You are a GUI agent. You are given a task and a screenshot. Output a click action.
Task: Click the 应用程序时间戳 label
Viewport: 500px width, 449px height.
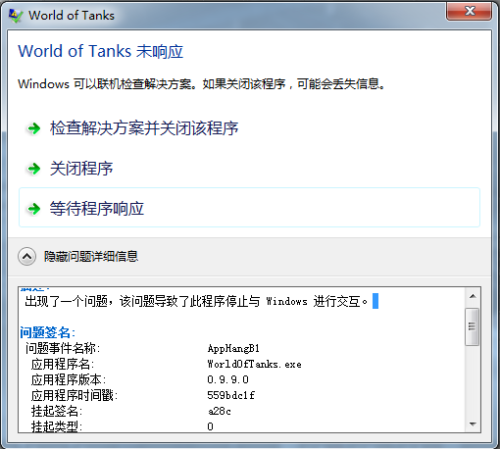tap(74, 395)
